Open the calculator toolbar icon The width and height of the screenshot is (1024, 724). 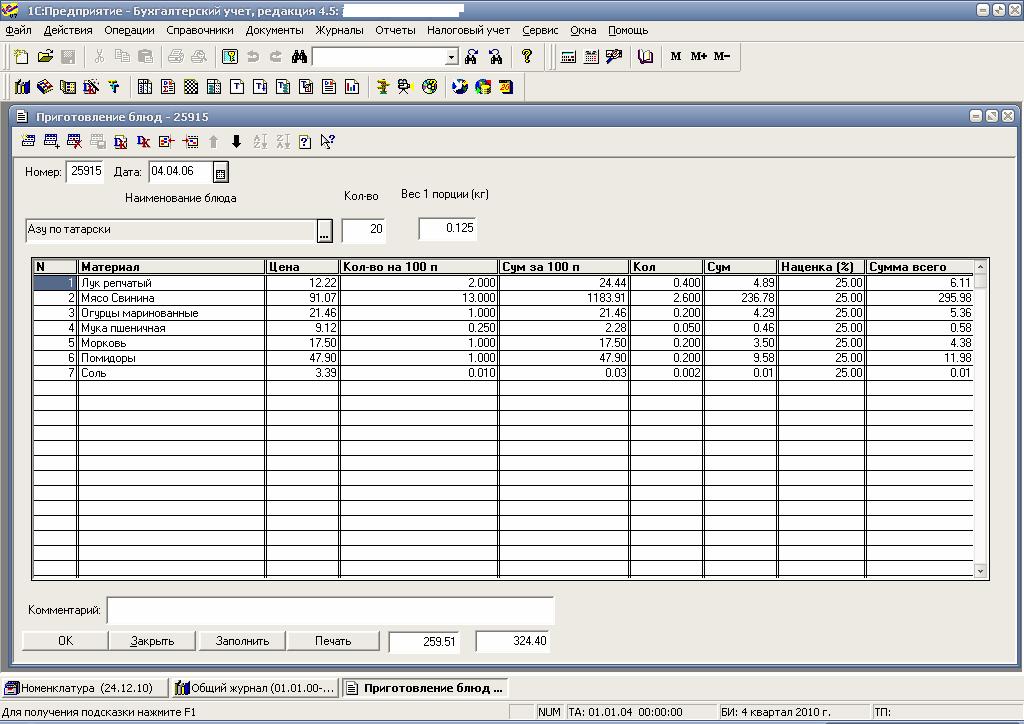point(568,57)
